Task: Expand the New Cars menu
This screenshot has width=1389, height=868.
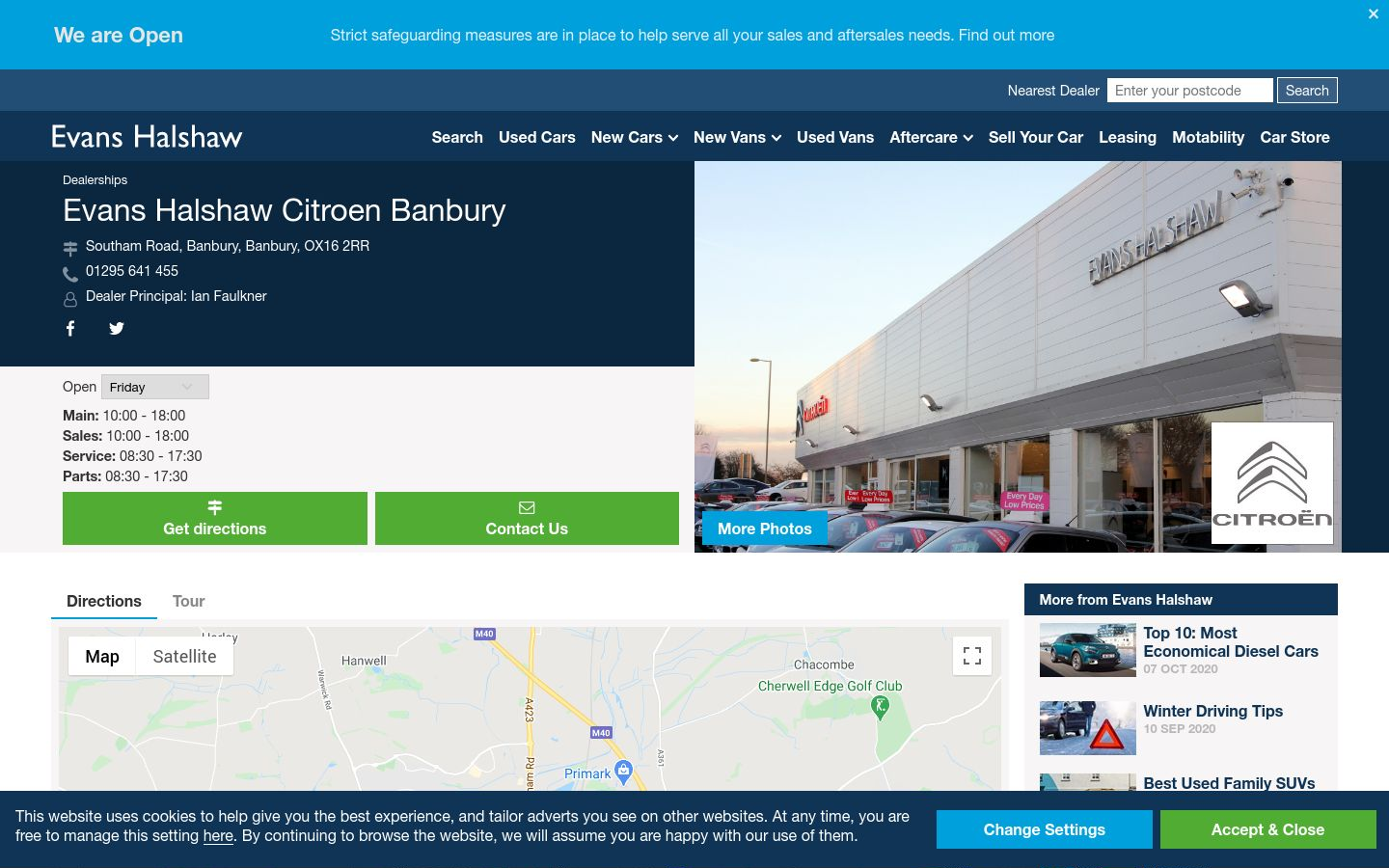Action: click(634, 137)
